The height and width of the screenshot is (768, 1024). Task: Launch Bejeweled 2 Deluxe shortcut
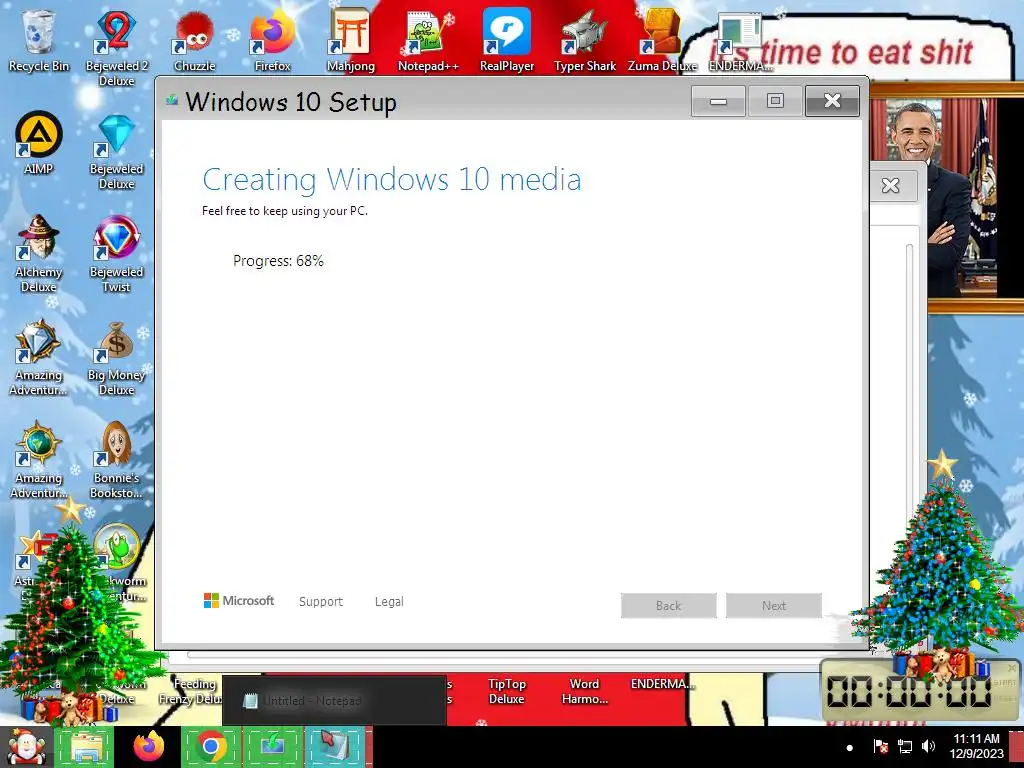tap(116, 48)
